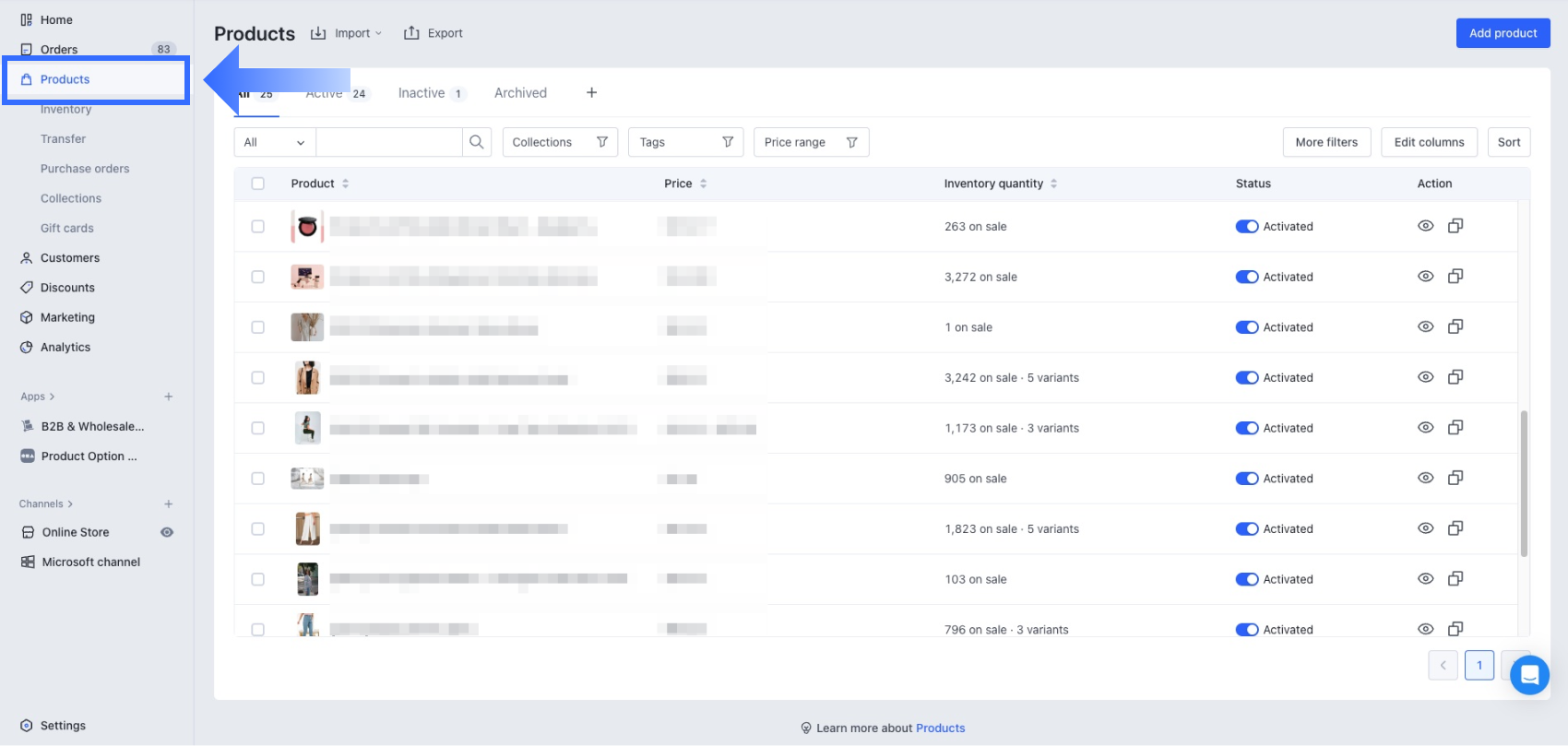Disable the Activated toggle for 263 on sale product
1568x746 pixels.
click(1247, 227)
